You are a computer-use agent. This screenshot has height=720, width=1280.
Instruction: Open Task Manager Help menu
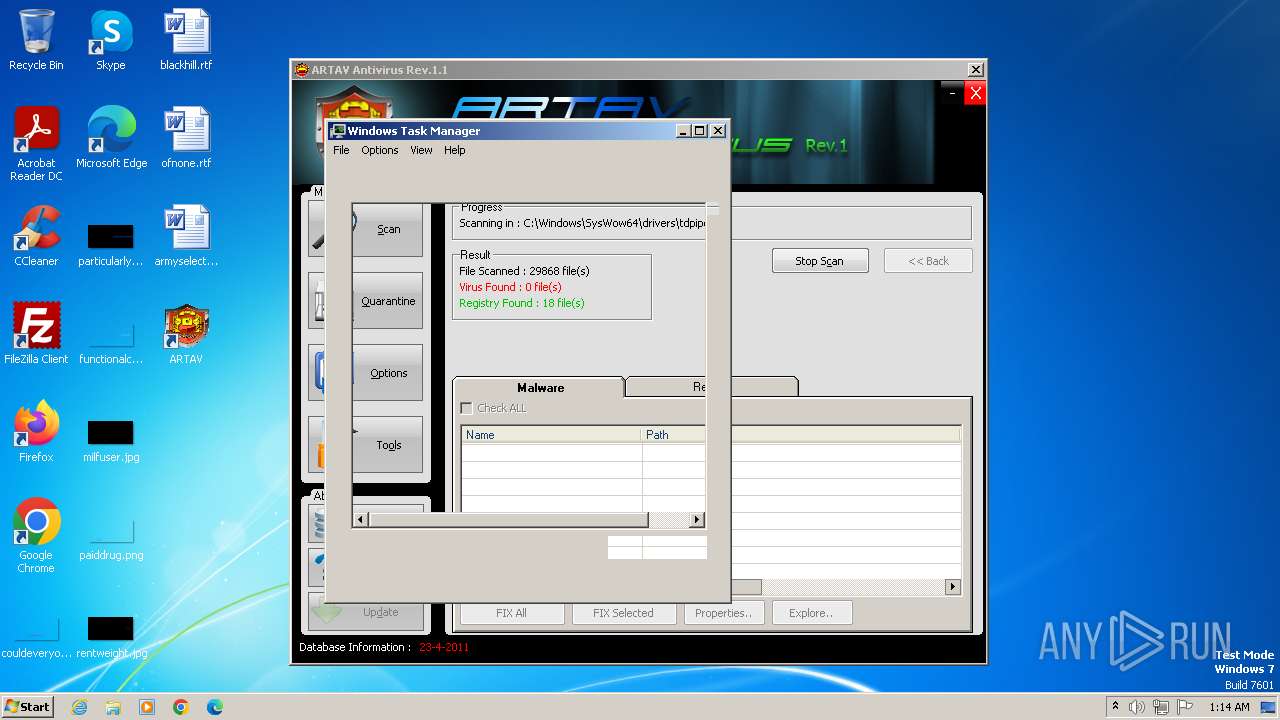454,150
